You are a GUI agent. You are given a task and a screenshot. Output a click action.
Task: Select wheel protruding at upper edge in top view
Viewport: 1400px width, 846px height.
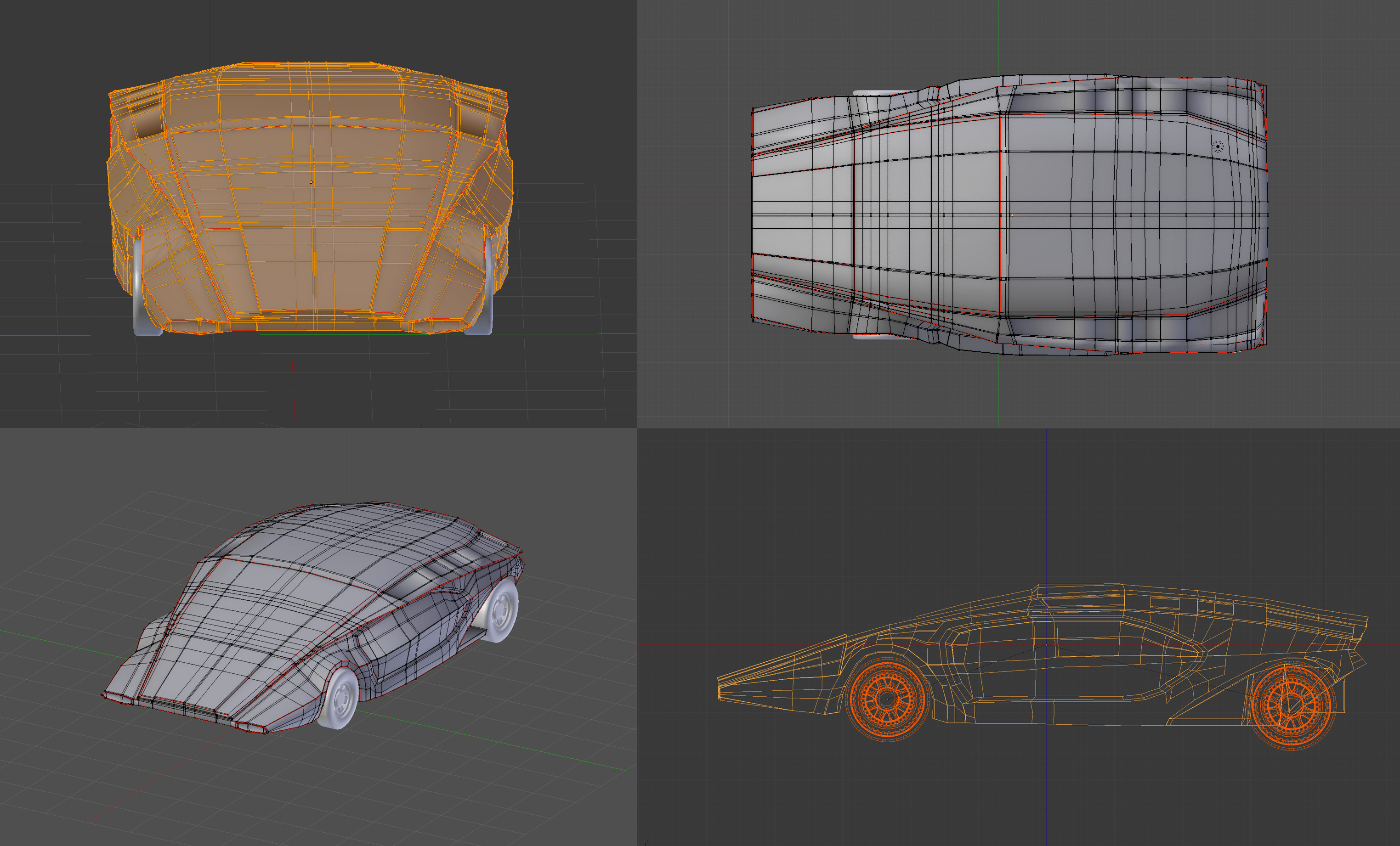click(x=884, y=93)
